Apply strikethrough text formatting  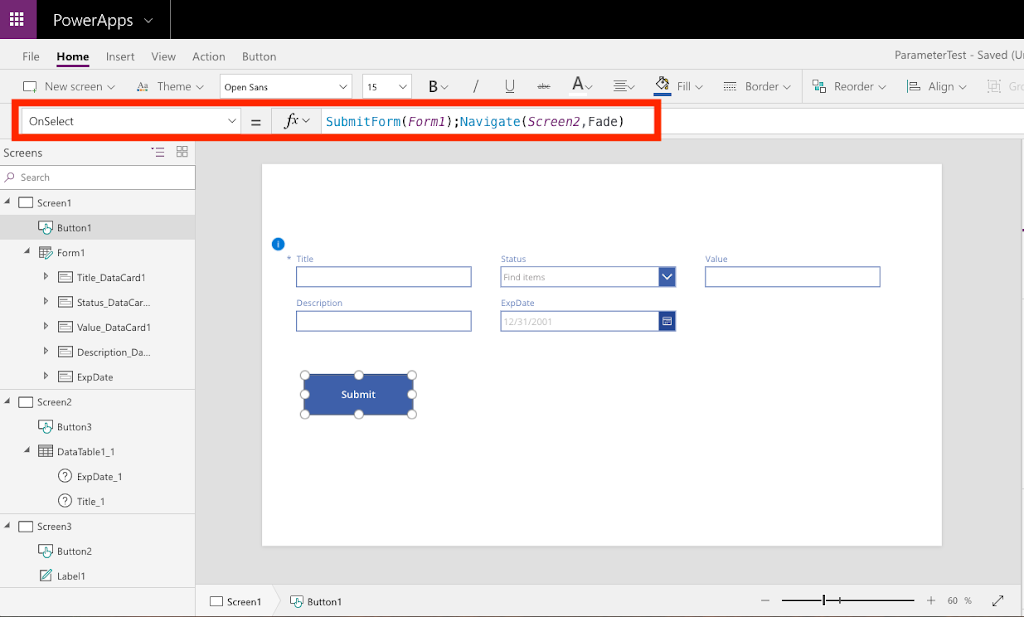click(543, 87)
